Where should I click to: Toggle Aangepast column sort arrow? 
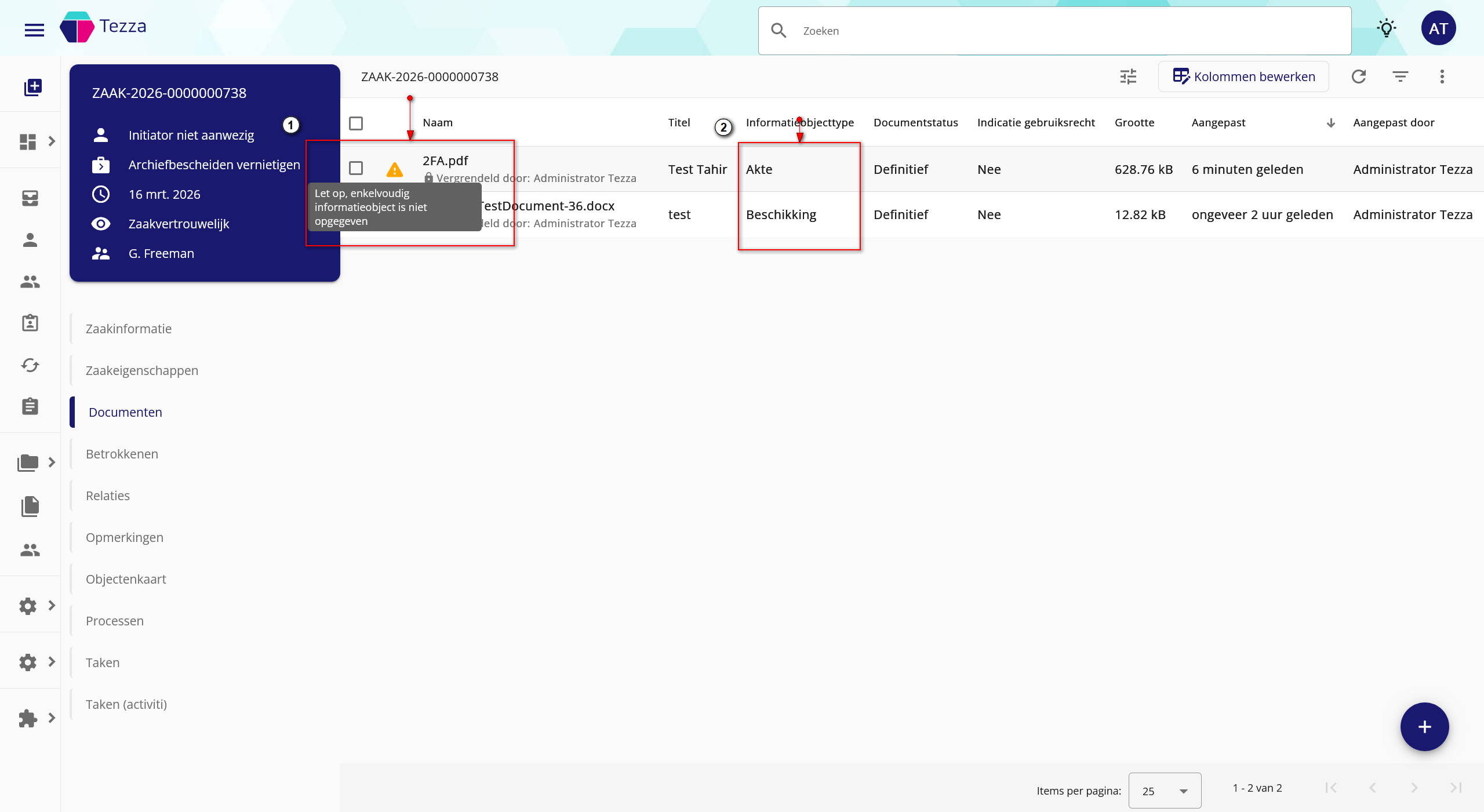[x=1331, y=123]
